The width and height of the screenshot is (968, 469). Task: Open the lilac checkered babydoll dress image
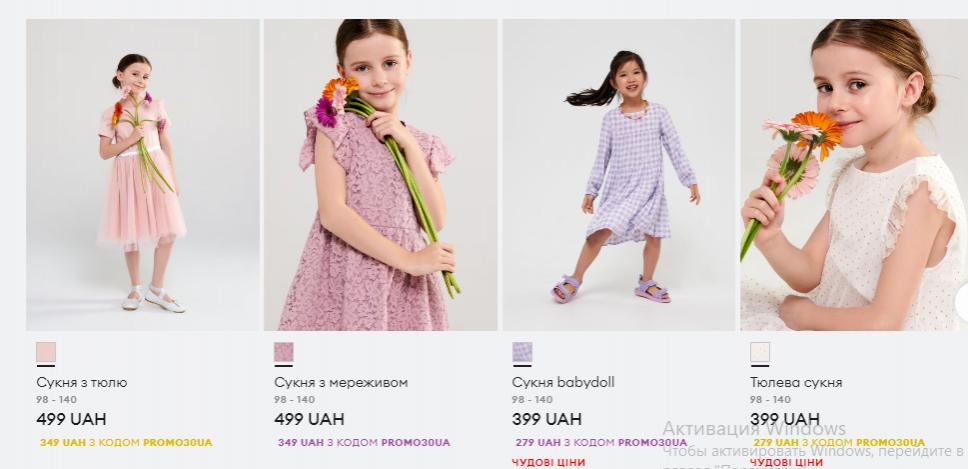coord(619,175)
